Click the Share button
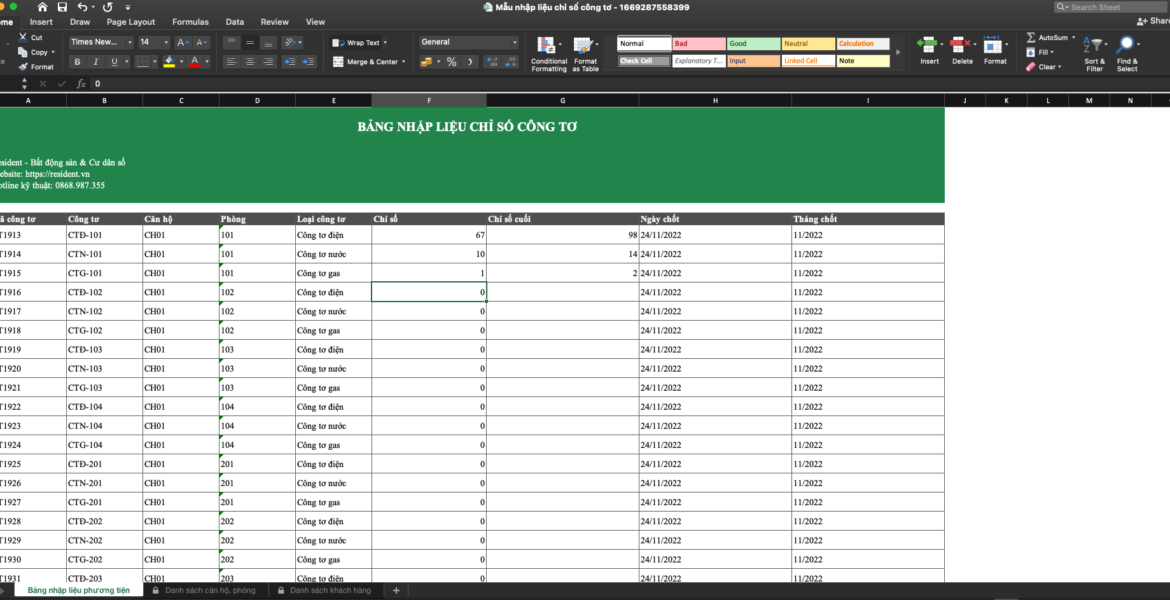Screen dimensions: 1170x600 coord(1152,21)
